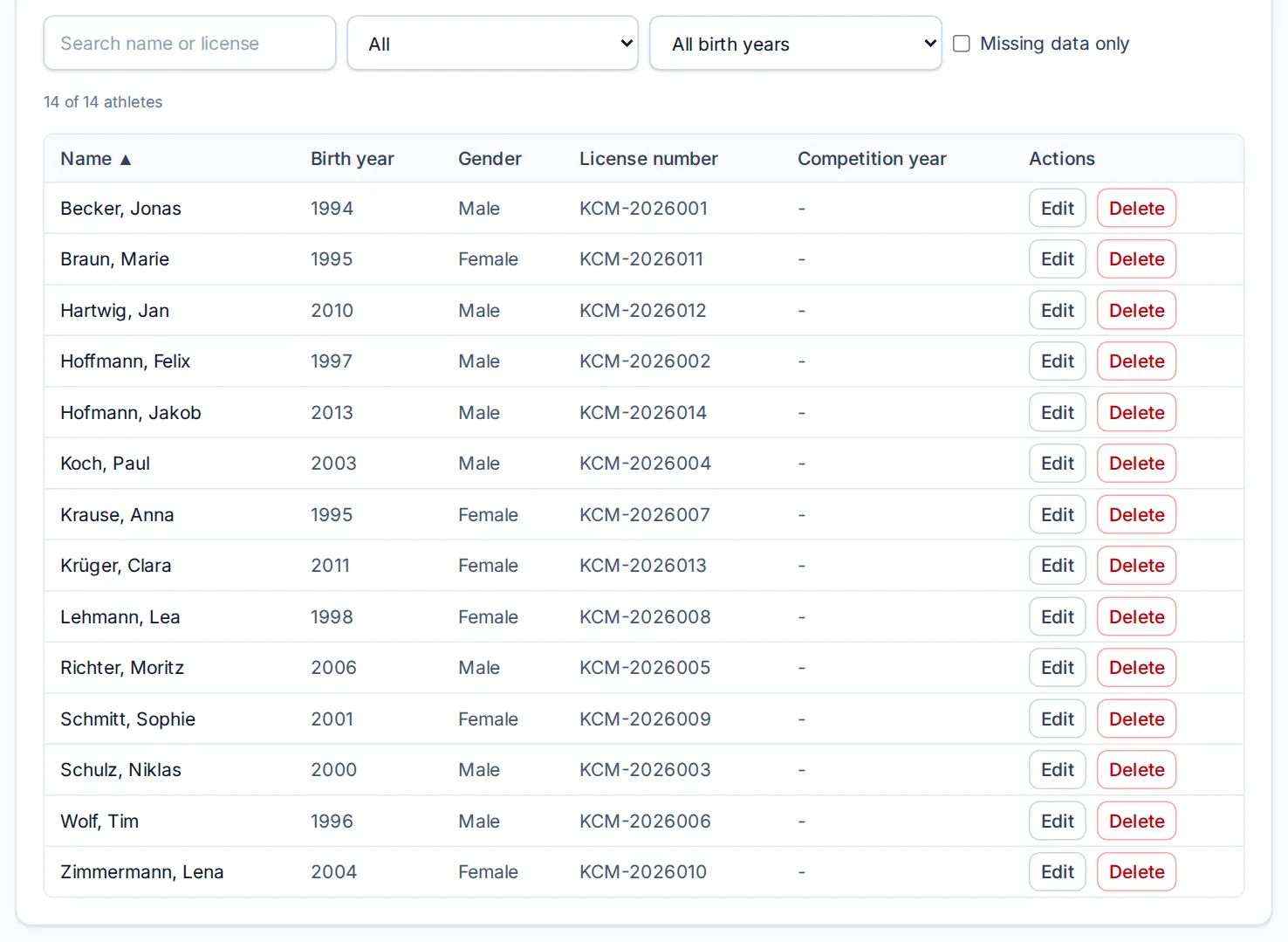Click the License number column header
Screen dimensions: 1288x942
pyautogui.click(x=648, y=159)
